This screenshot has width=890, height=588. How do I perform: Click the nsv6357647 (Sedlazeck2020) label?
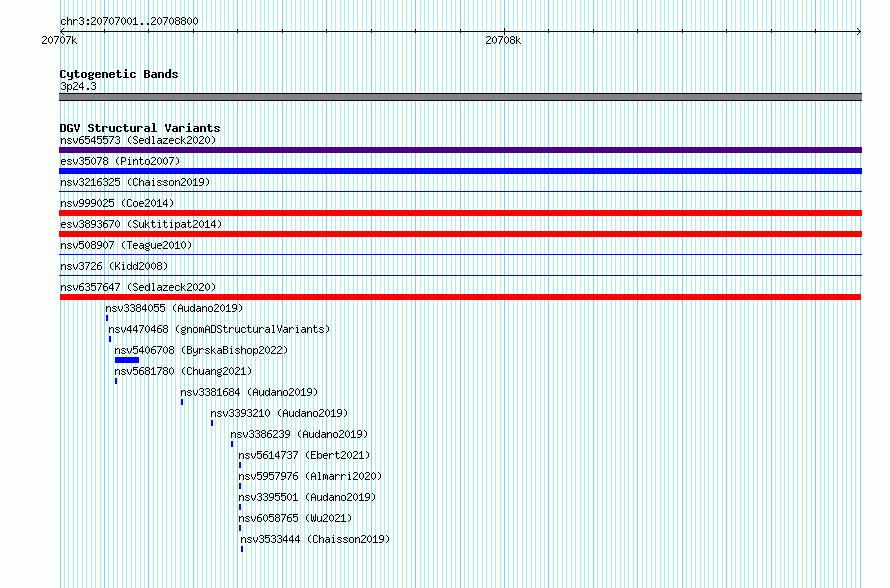138,287
